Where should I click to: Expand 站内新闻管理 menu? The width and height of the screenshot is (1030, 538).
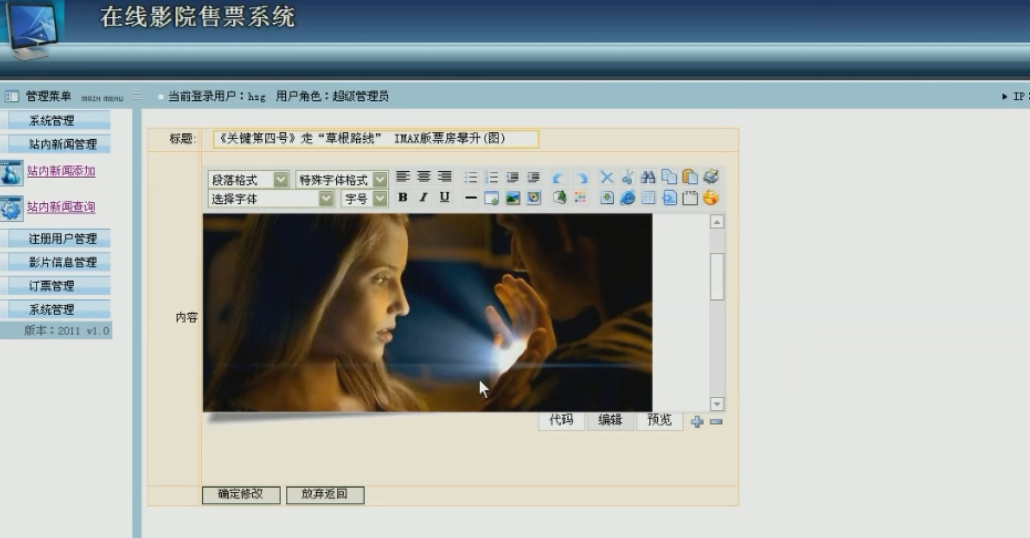[56, 144]
